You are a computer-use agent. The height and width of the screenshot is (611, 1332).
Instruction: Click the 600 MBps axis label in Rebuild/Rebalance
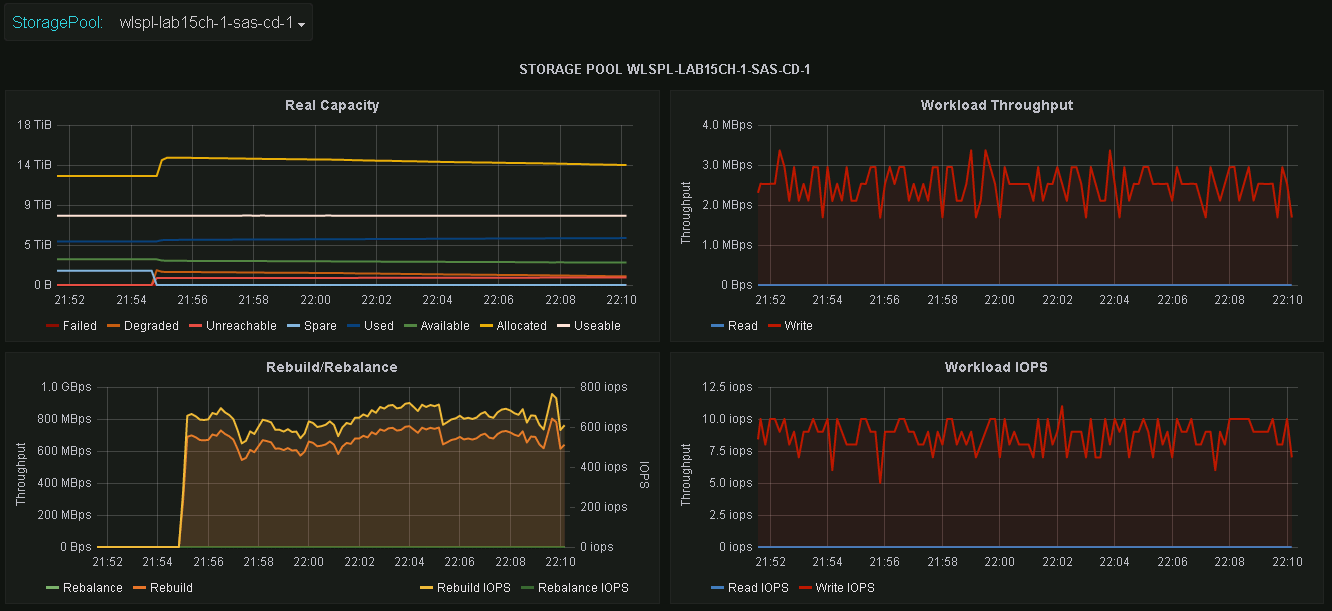click(62, 451)
